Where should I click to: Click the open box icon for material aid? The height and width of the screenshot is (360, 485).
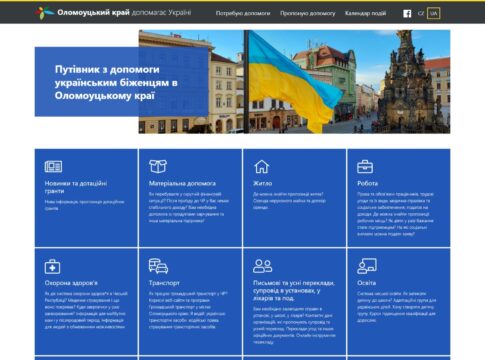[158, 166]
